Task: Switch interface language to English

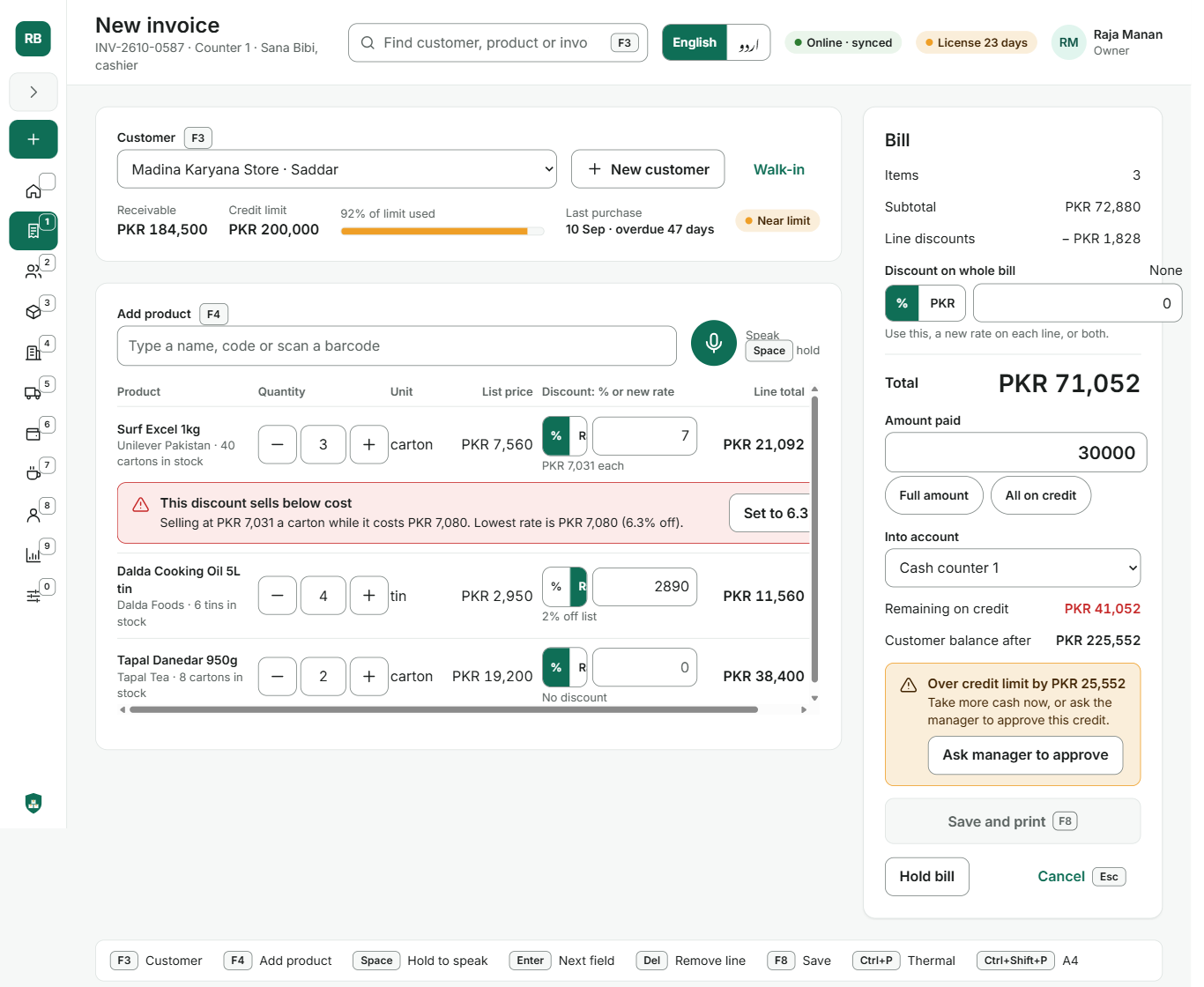Action: pyautogui.click(x=695, y=42)
